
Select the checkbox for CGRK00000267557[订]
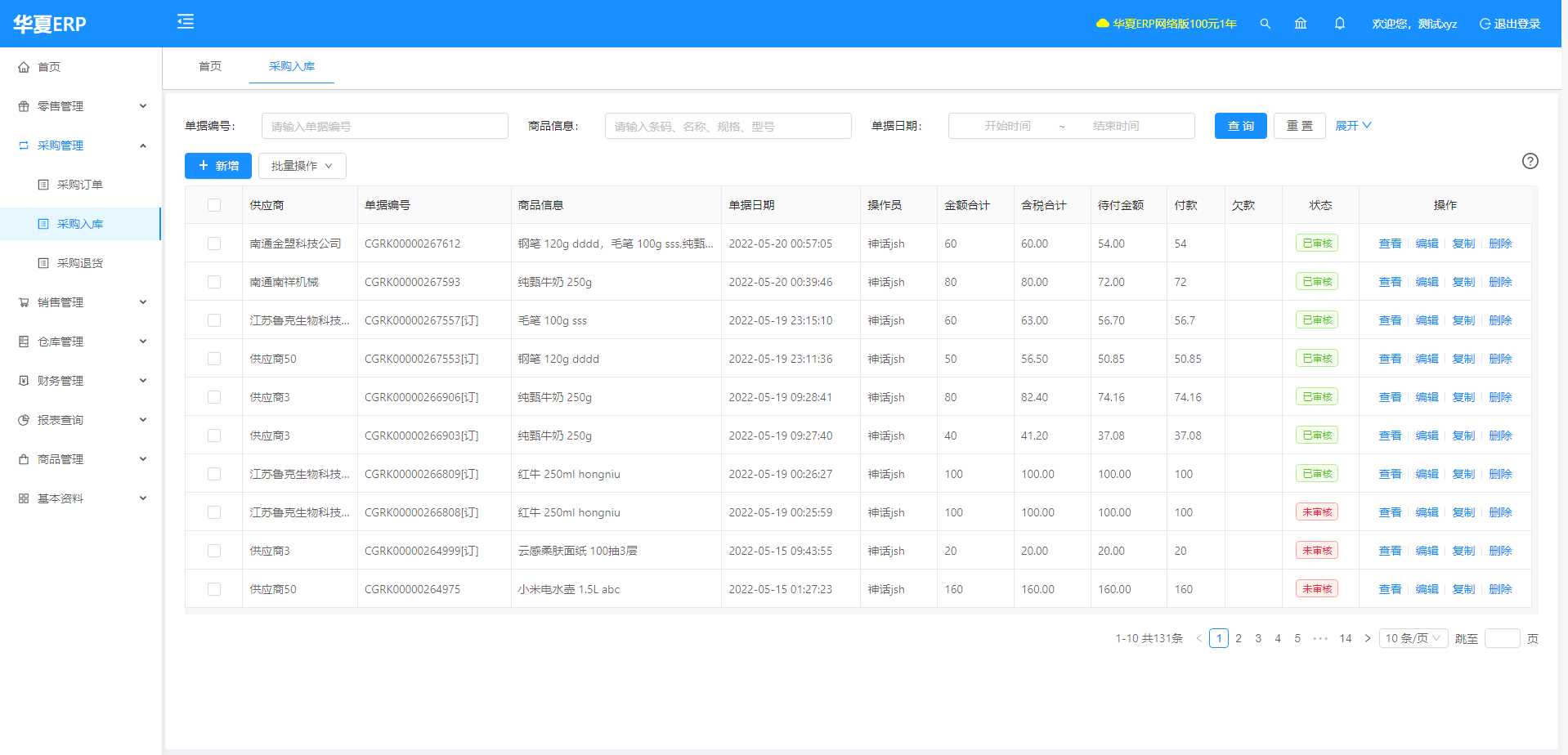[214, 320]
